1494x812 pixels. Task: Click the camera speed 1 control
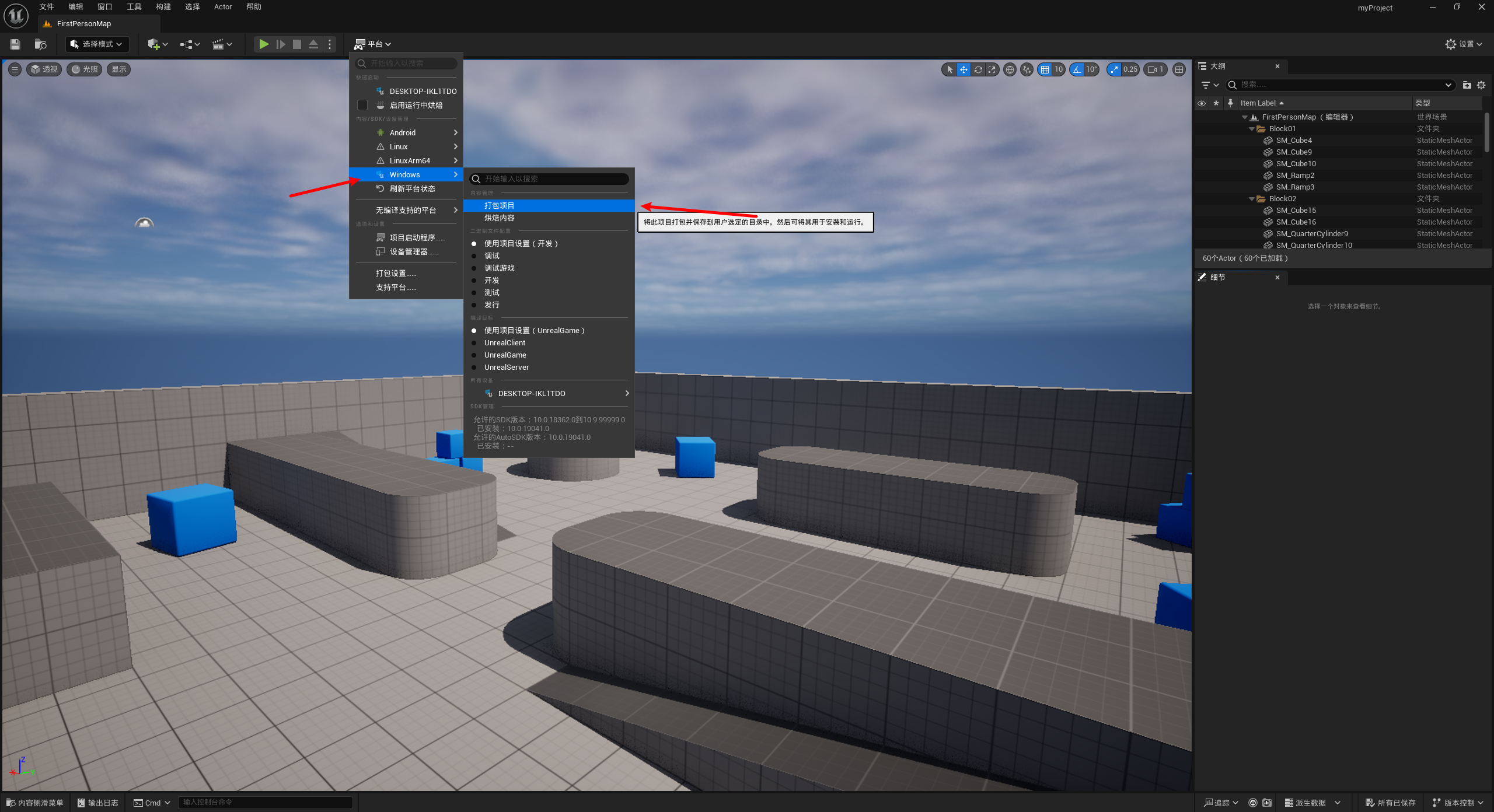point(1155,69)
